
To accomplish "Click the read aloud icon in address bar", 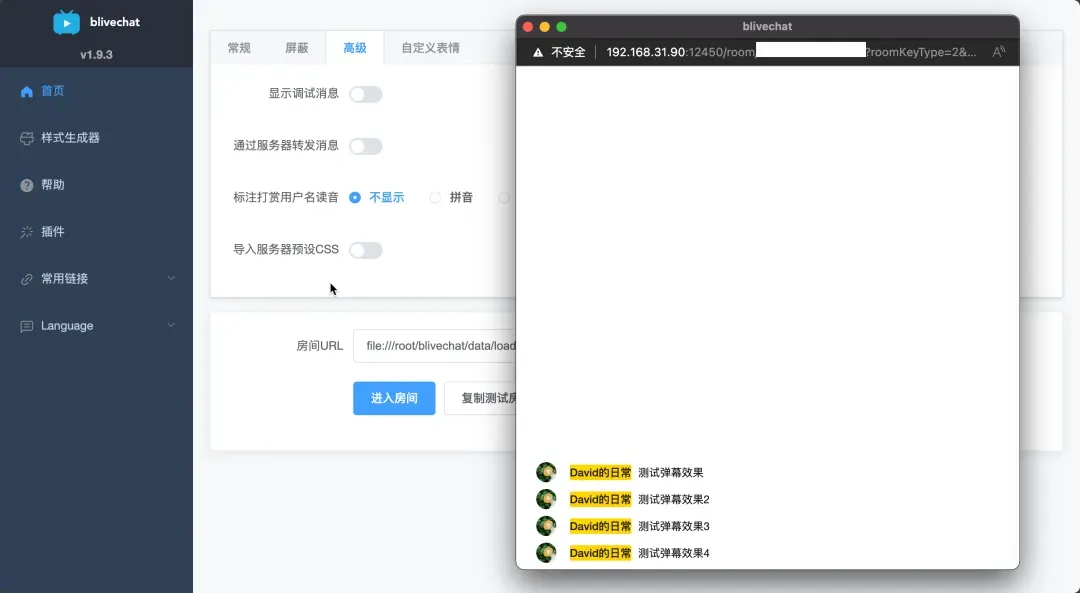I will 999,52.
